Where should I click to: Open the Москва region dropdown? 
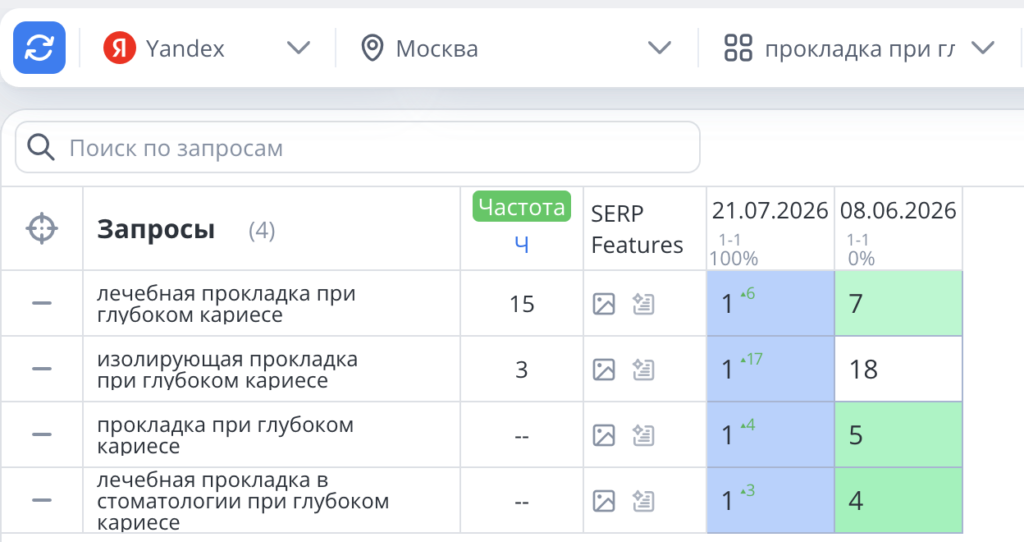(x=516, y=48)
